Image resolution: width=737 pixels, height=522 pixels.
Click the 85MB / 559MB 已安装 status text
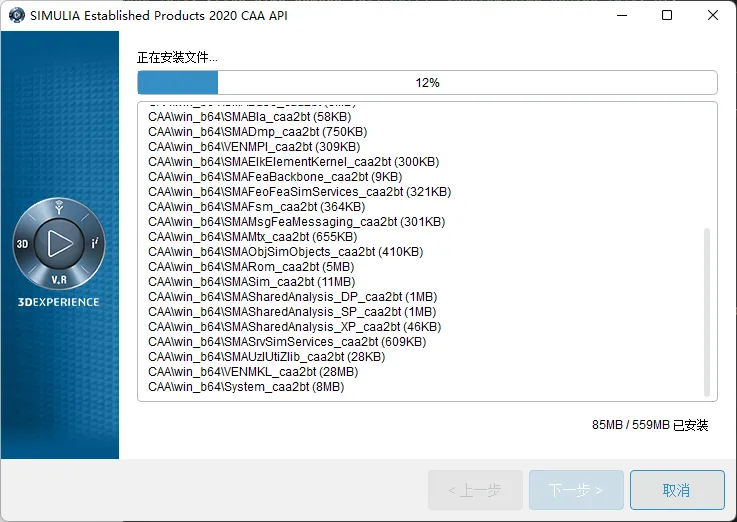point(650,425)
